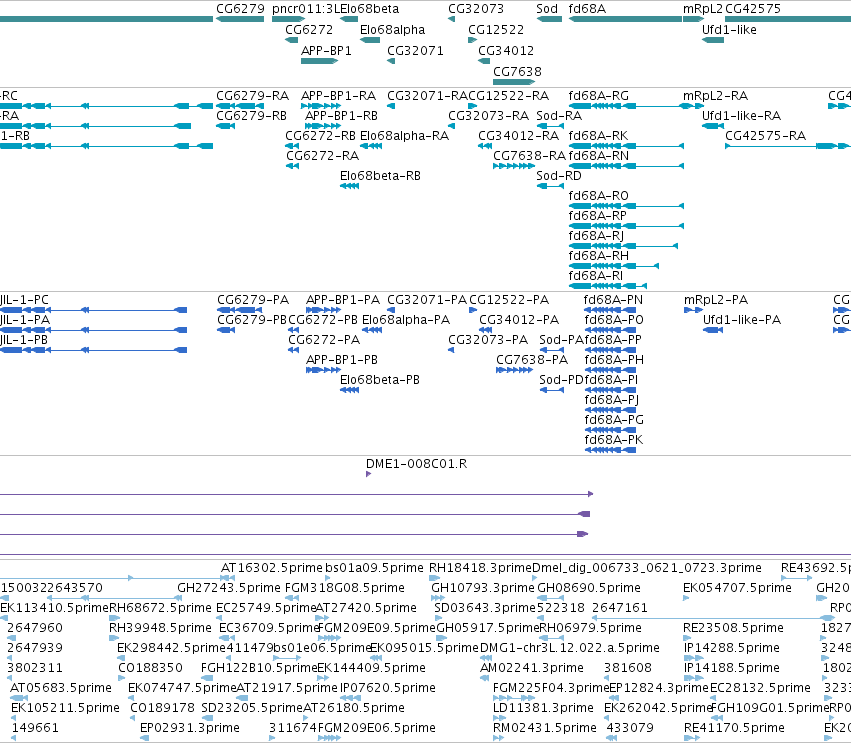Image resolution: width=851 pixels, height=743 pixels.
Task: Select the Ufd1-like-PA protein label
Action: 742,320
